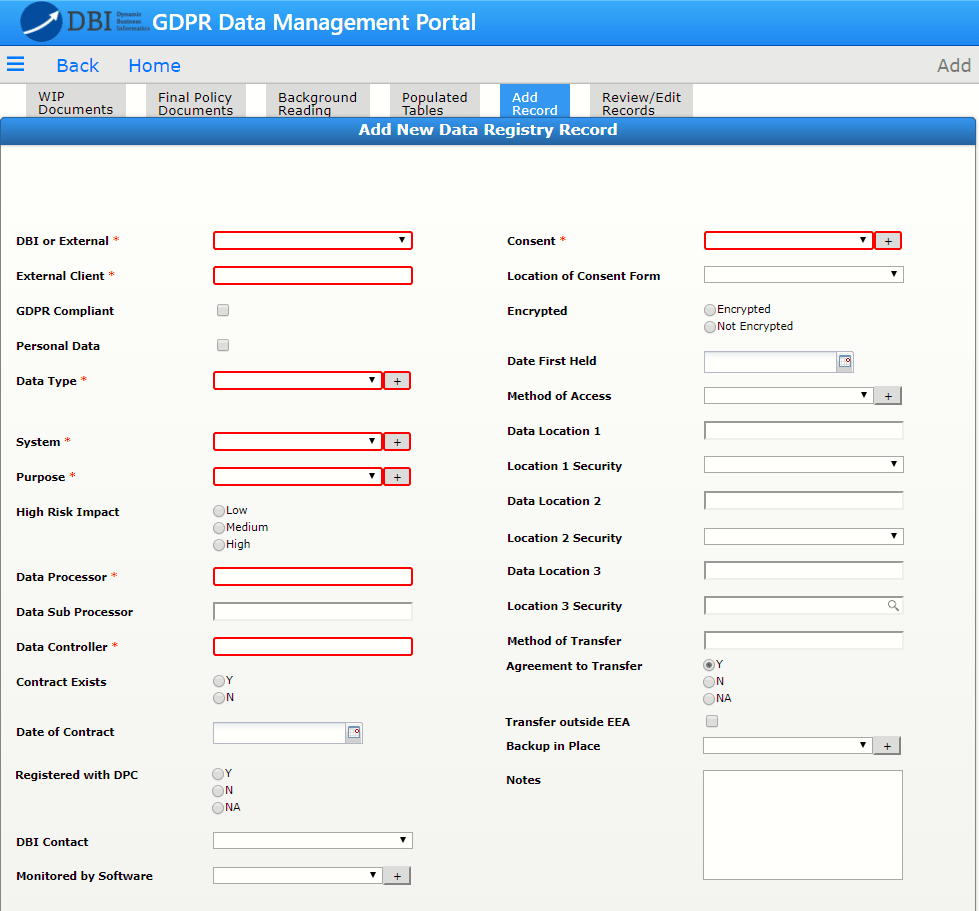The image size is (979, 911).
Task: Open the hamburger menu icon
Action: (x=16, y=64)
